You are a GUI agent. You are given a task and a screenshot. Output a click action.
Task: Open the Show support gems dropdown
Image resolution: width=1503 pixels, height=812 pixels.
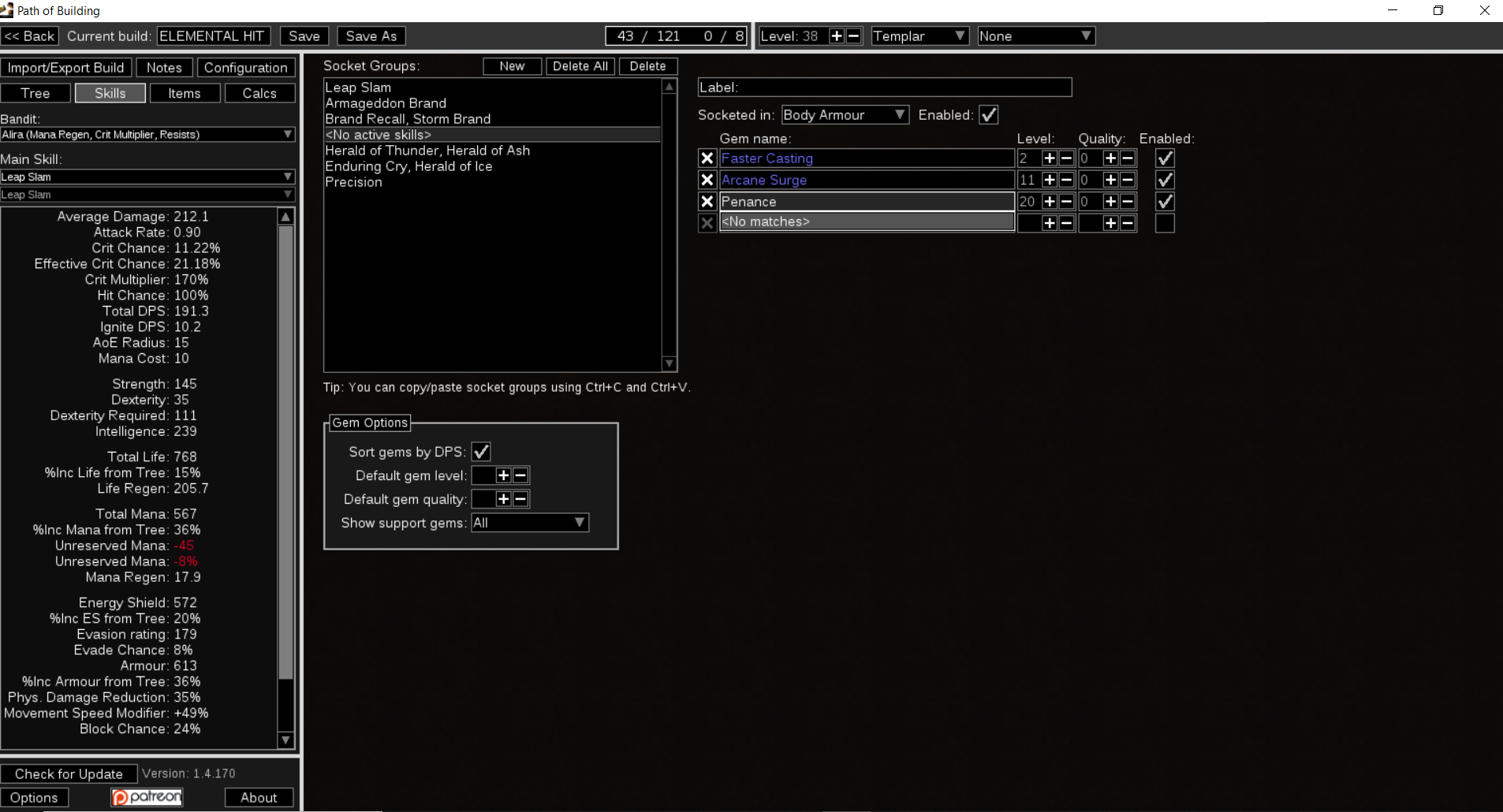tap(529, 522)
